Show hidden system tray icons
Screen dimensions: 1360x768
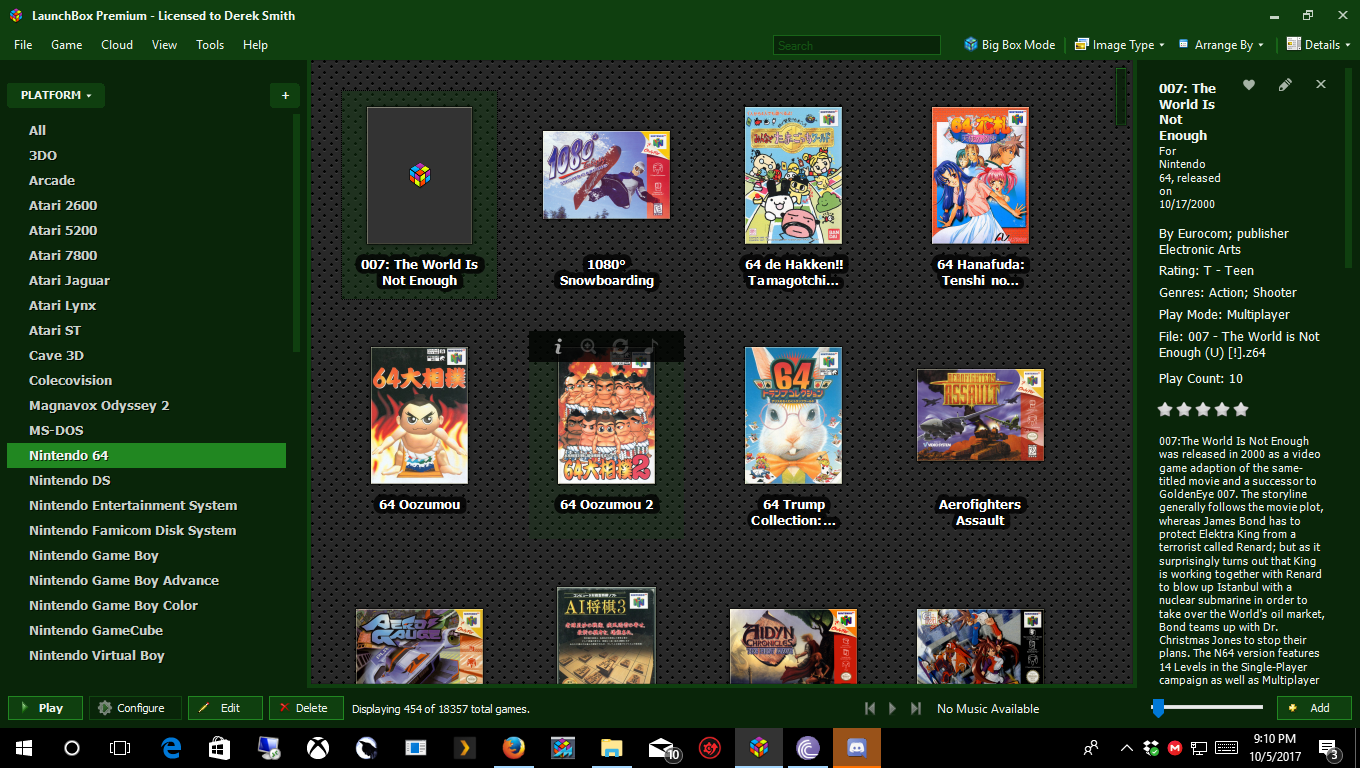1127,748
